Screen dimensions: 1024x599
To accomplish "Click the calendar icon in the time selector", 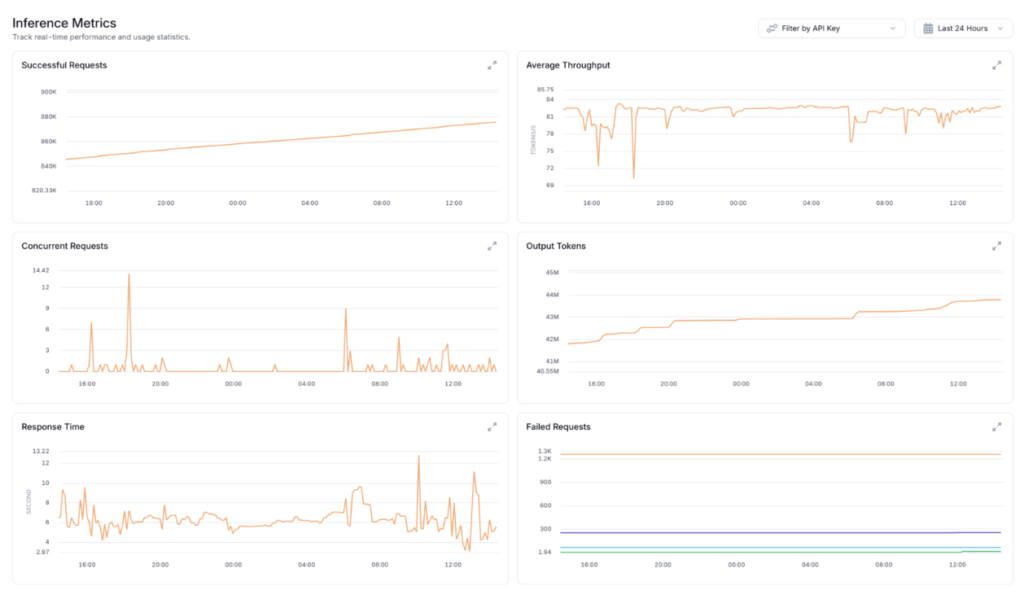I will coord(927,28).
